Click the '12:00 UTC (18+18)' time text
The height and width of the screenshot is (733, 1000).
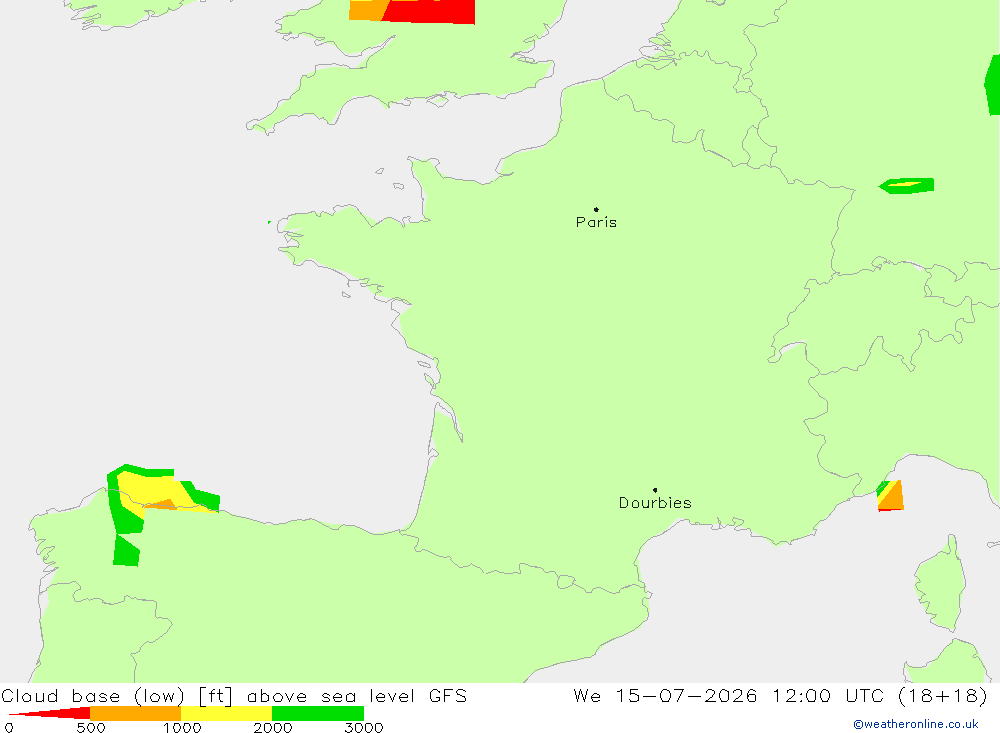click(x=879, y=695)
